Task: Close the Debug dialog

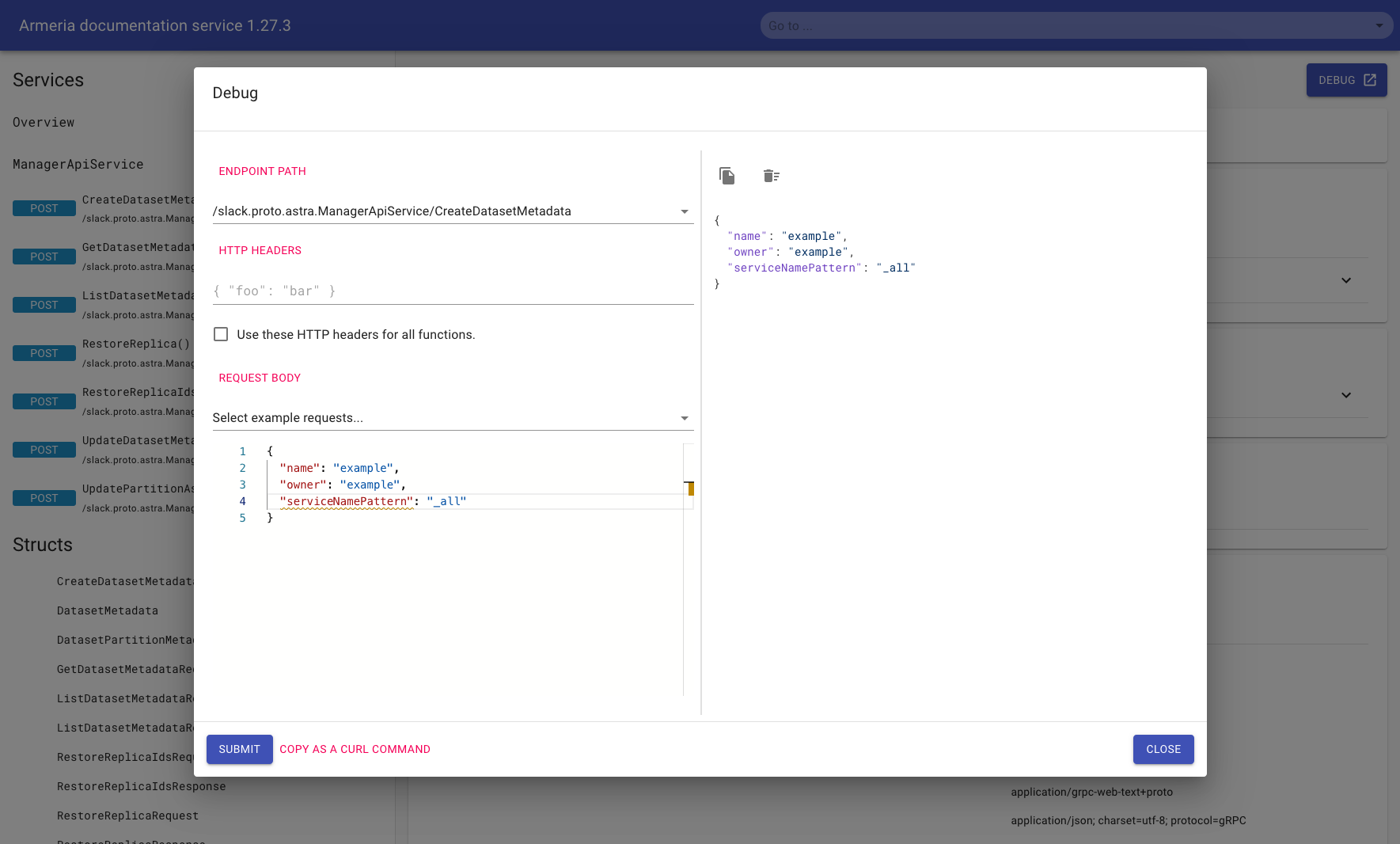Action: (1163, 749)
